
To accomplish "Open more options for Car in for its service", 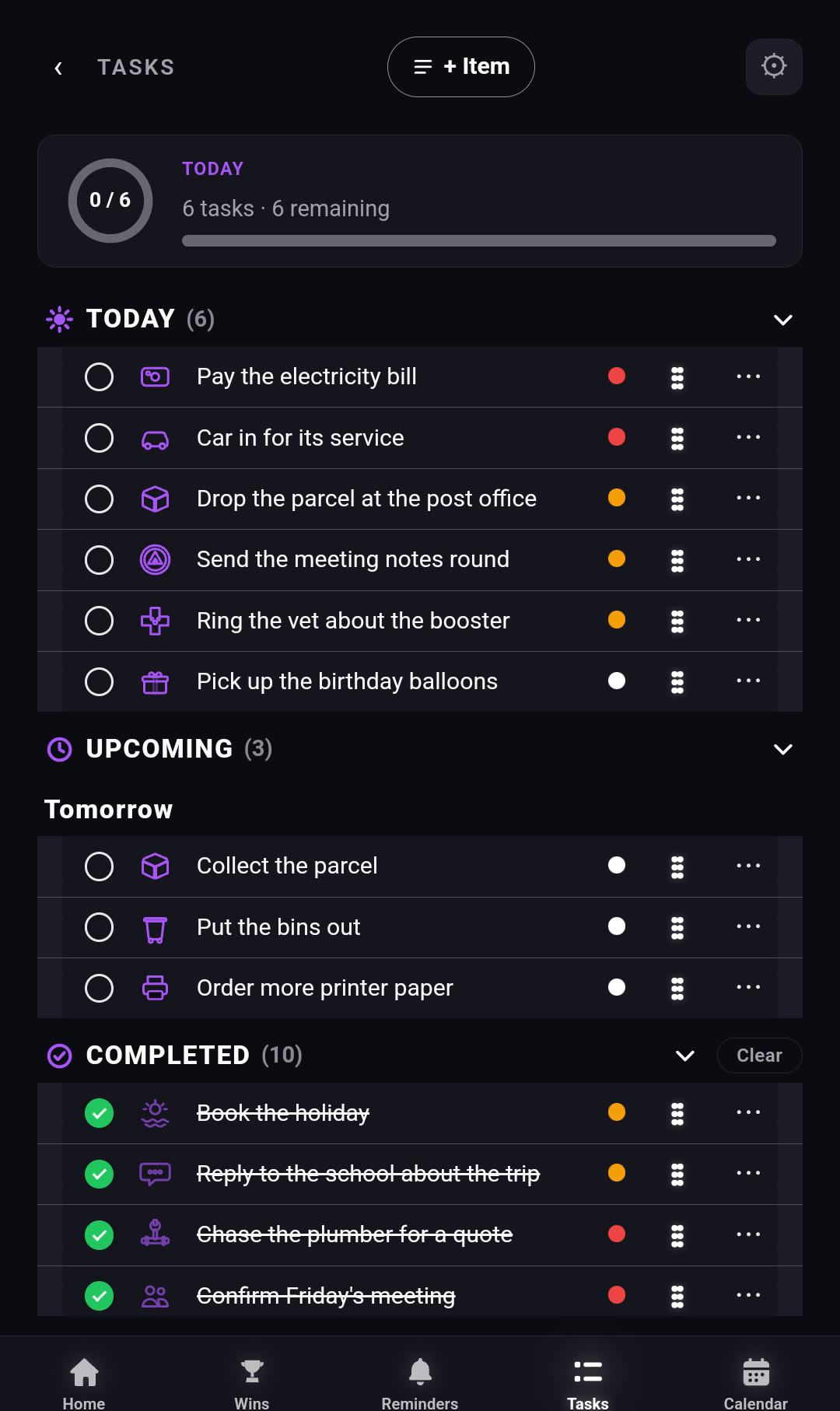I will [x=748, y=437].
